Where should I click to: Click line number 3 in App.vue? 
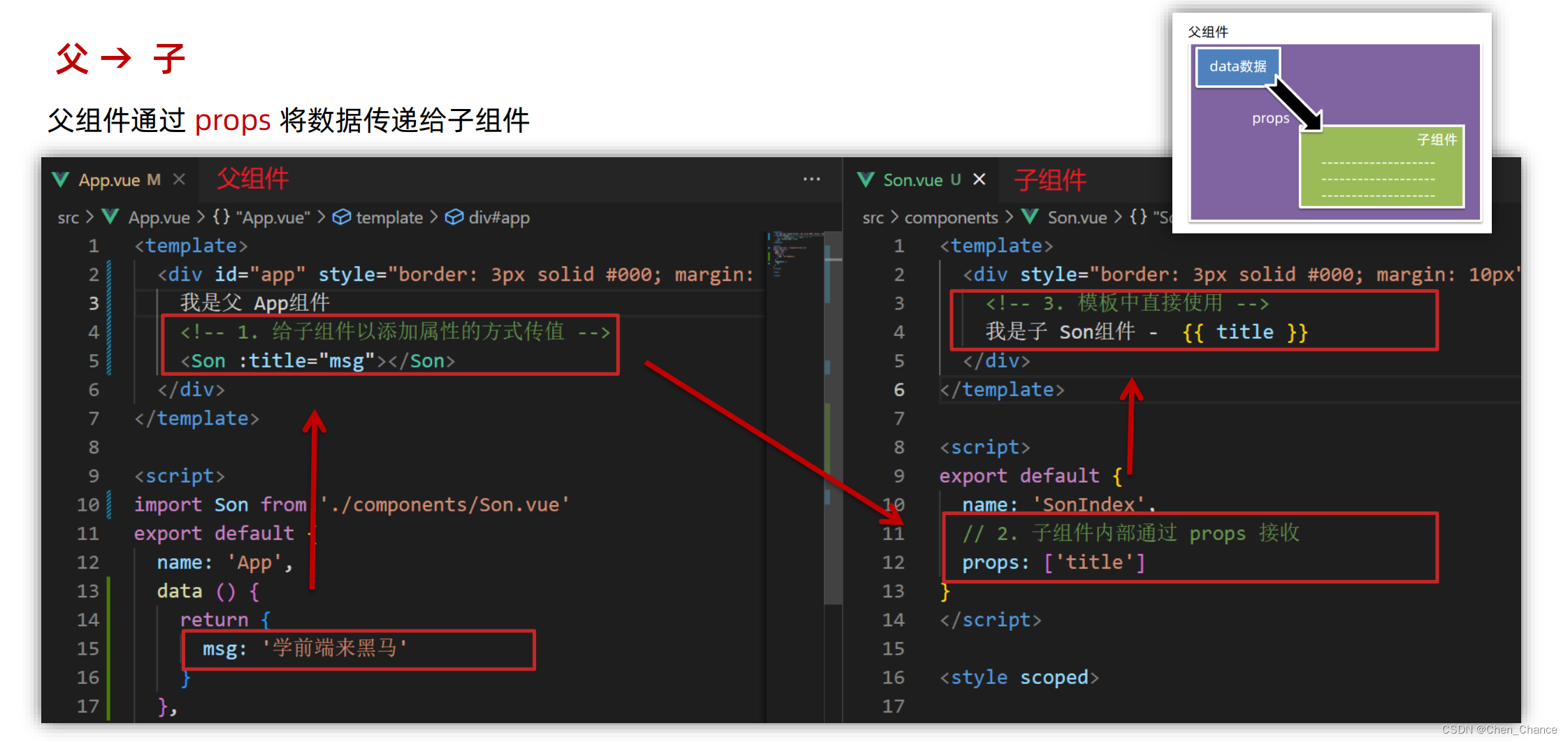coord(93,303)
